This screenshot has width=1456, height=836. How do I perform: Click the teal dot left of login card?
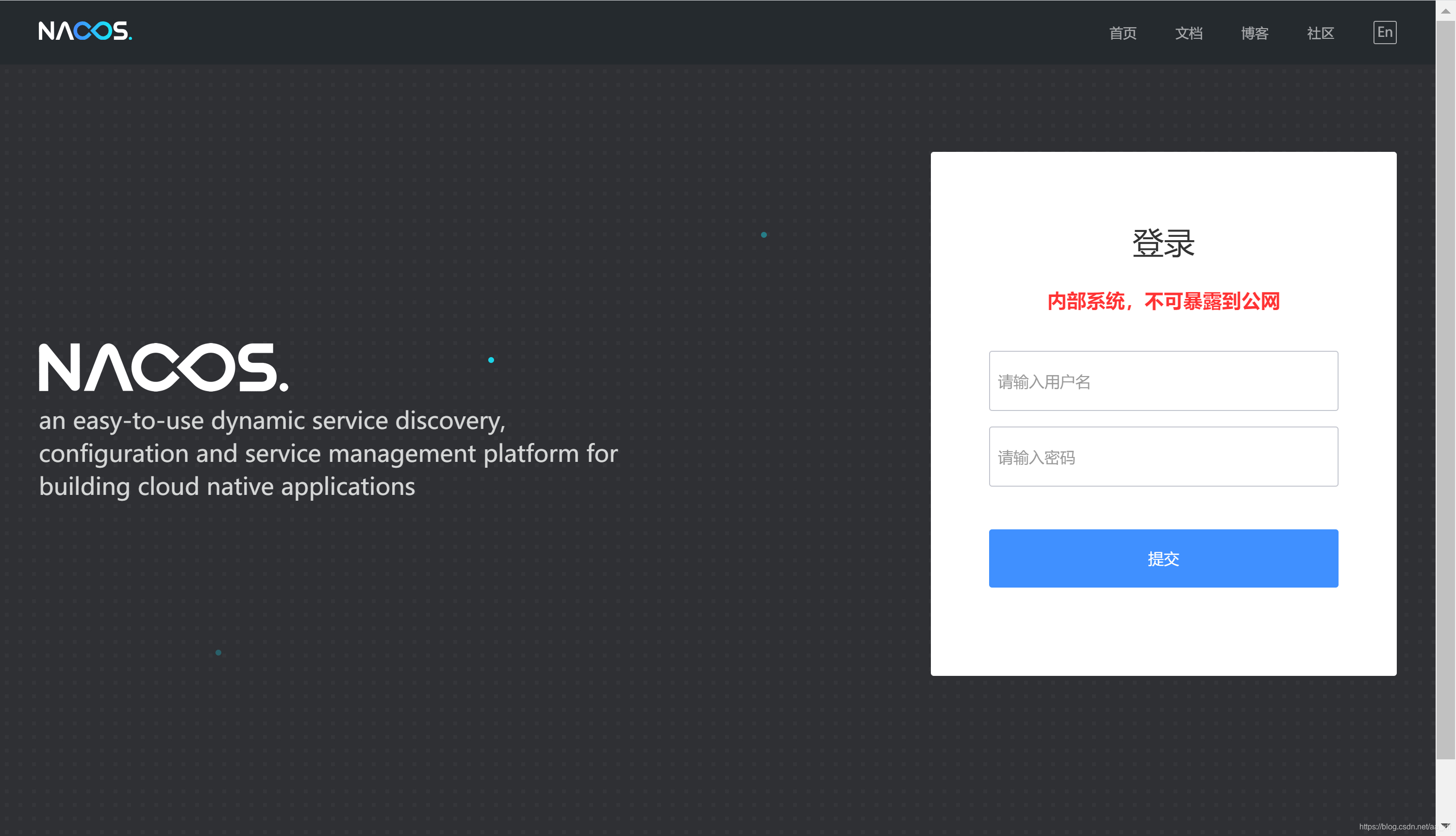tap(764, 235)
